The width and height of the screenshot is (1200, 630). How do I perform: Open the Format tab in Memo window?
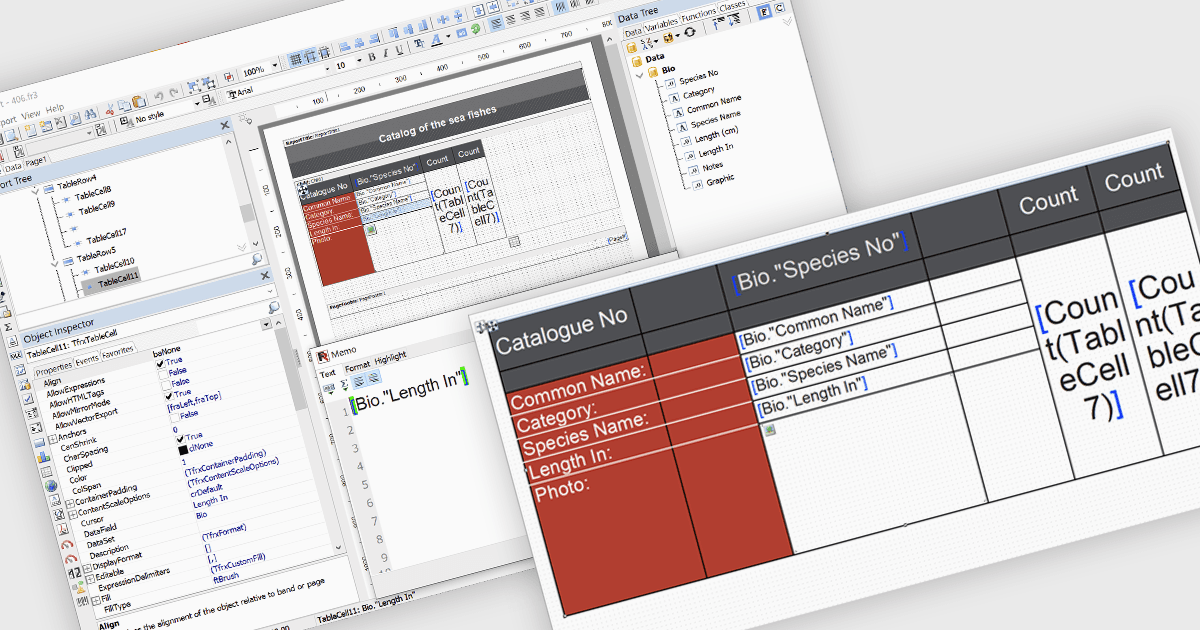point(357,367)
